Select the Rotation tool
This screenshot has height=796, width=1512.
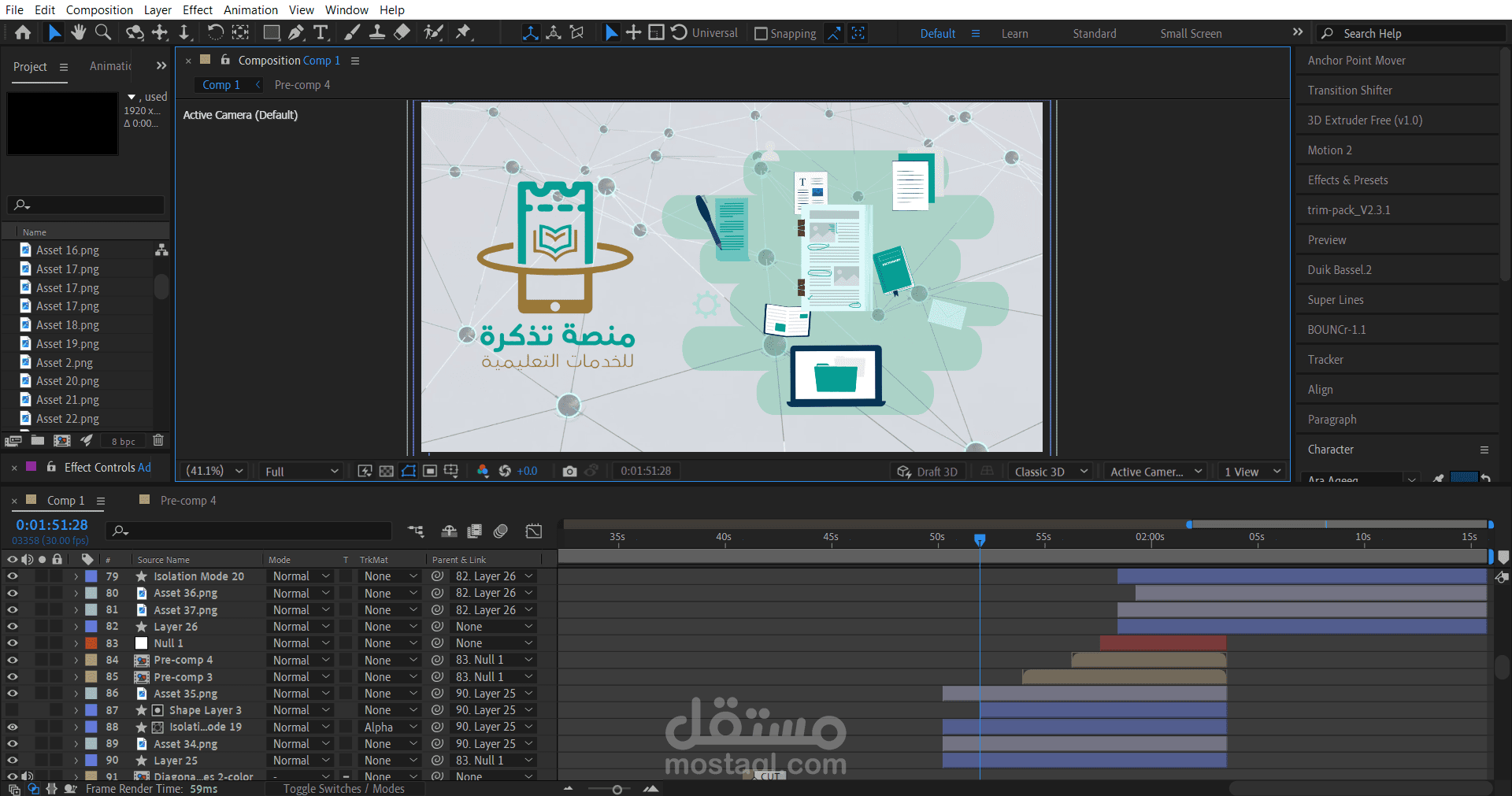click(215, 33)
